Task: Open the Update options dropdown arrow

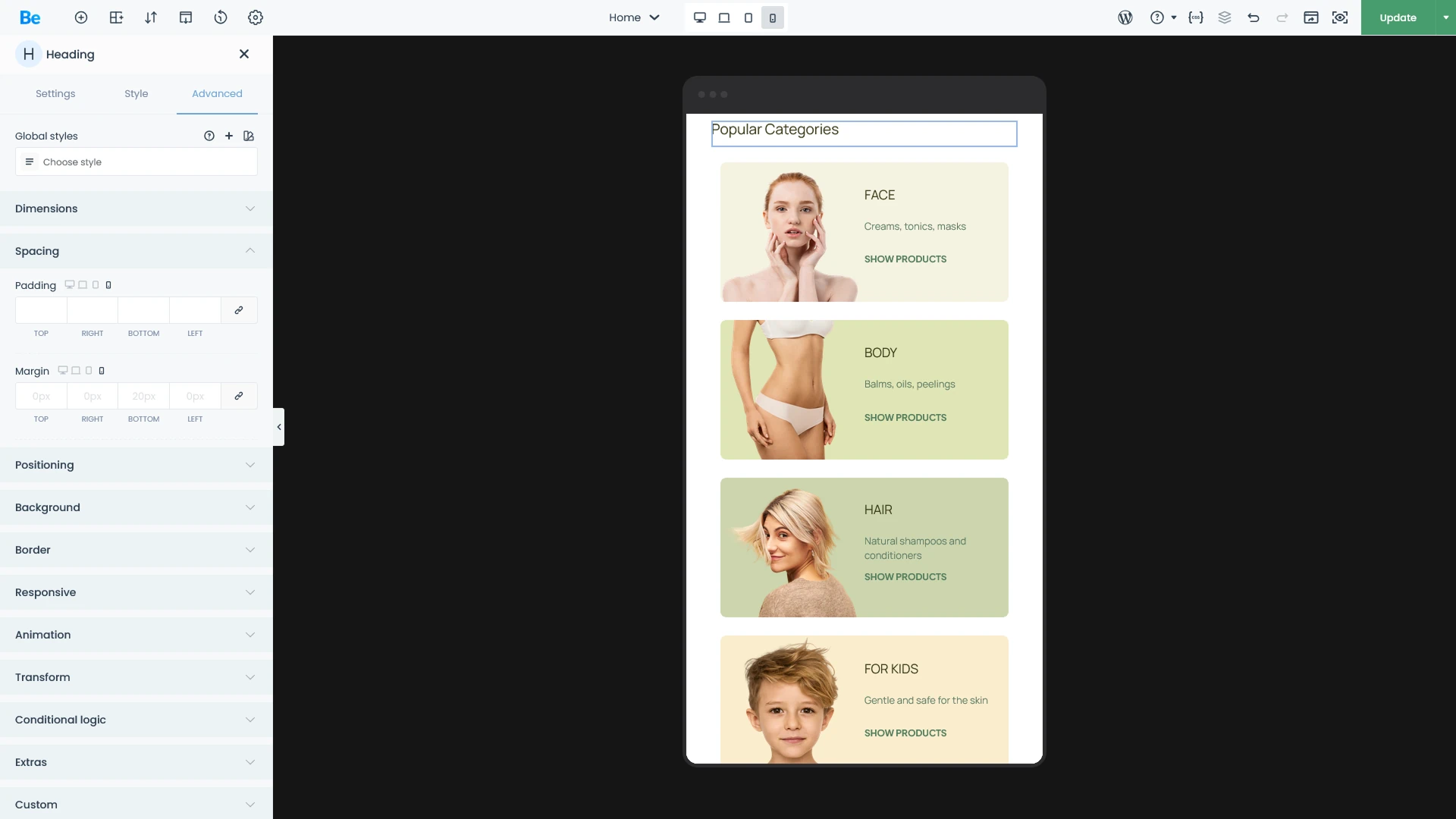Action: tap(1443, 17)
